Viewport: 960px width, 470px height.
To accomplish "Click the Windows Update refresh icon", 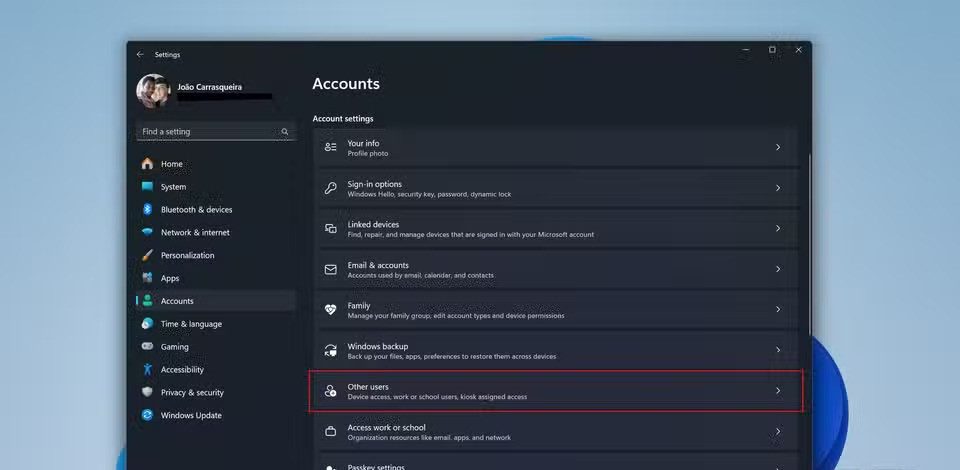I will click(147, 415).
